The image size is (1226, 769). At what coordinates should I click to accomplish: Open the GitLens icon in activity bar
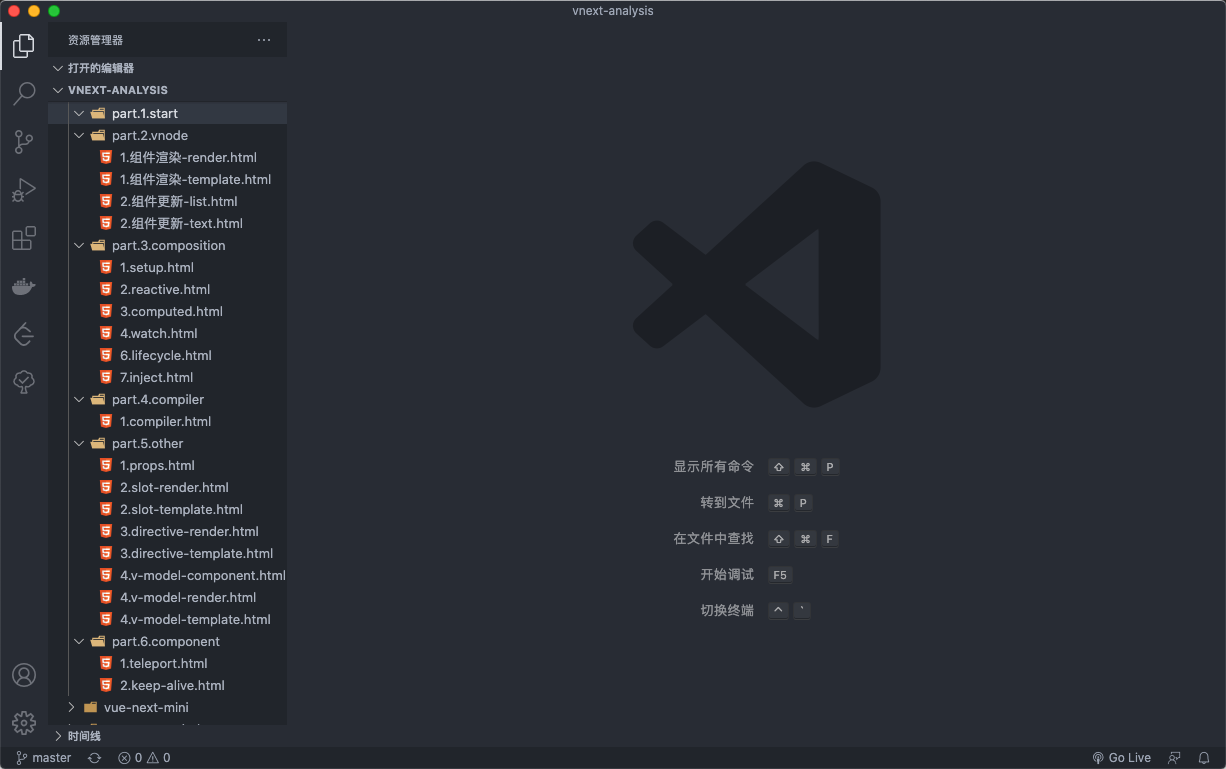(x=24, y=334)
